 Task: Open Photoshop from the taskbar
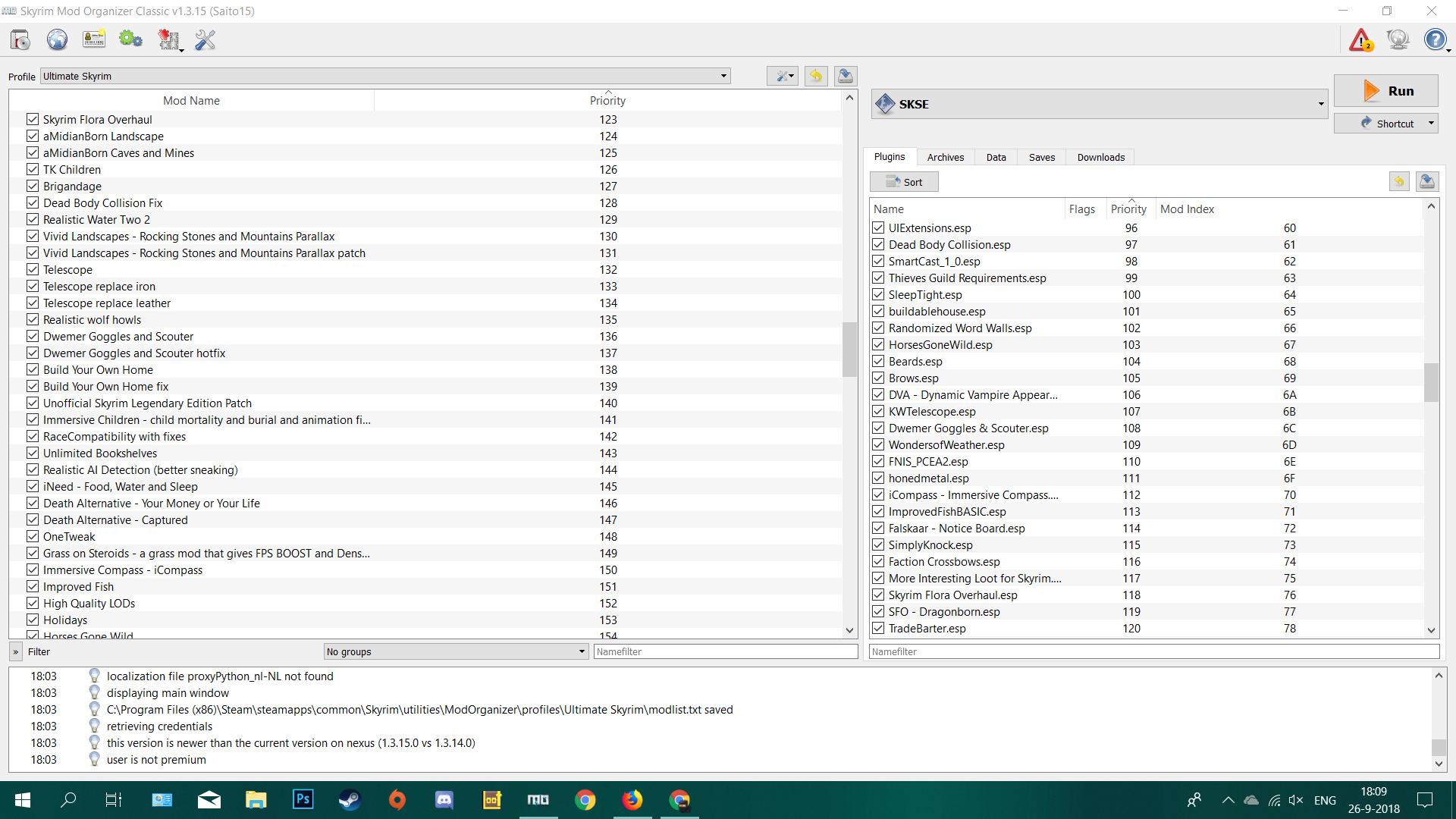(303, 800)
